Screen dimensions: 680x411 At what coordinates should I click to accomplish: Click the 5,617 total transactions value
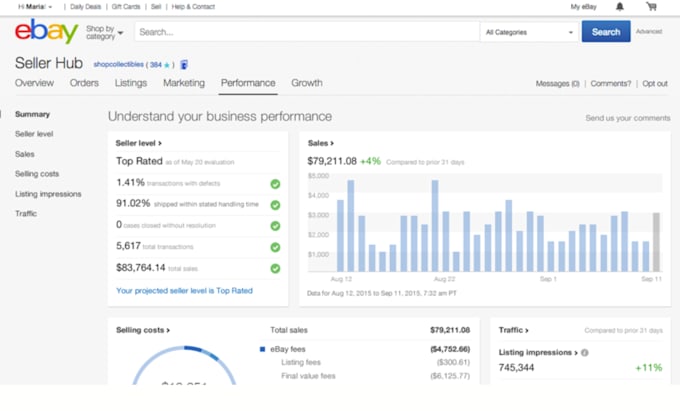128,246
